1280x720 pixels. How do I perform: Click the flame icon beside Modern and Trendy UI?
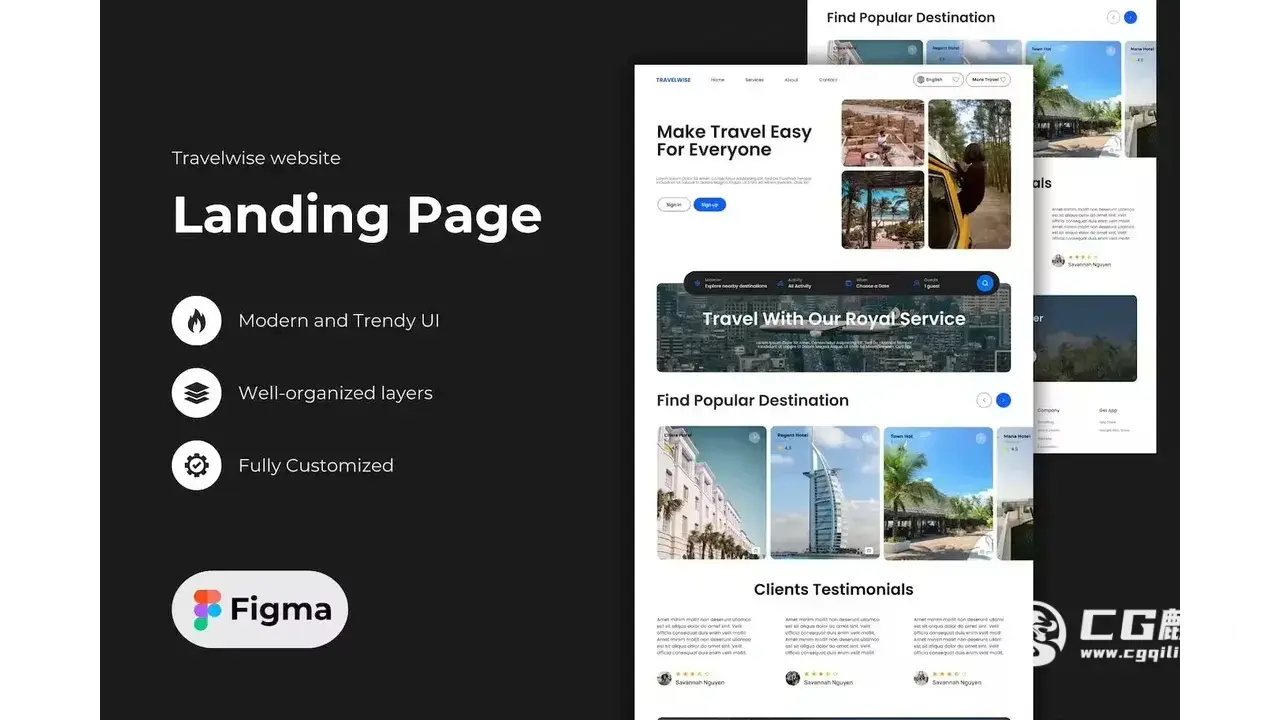(196, 321)
